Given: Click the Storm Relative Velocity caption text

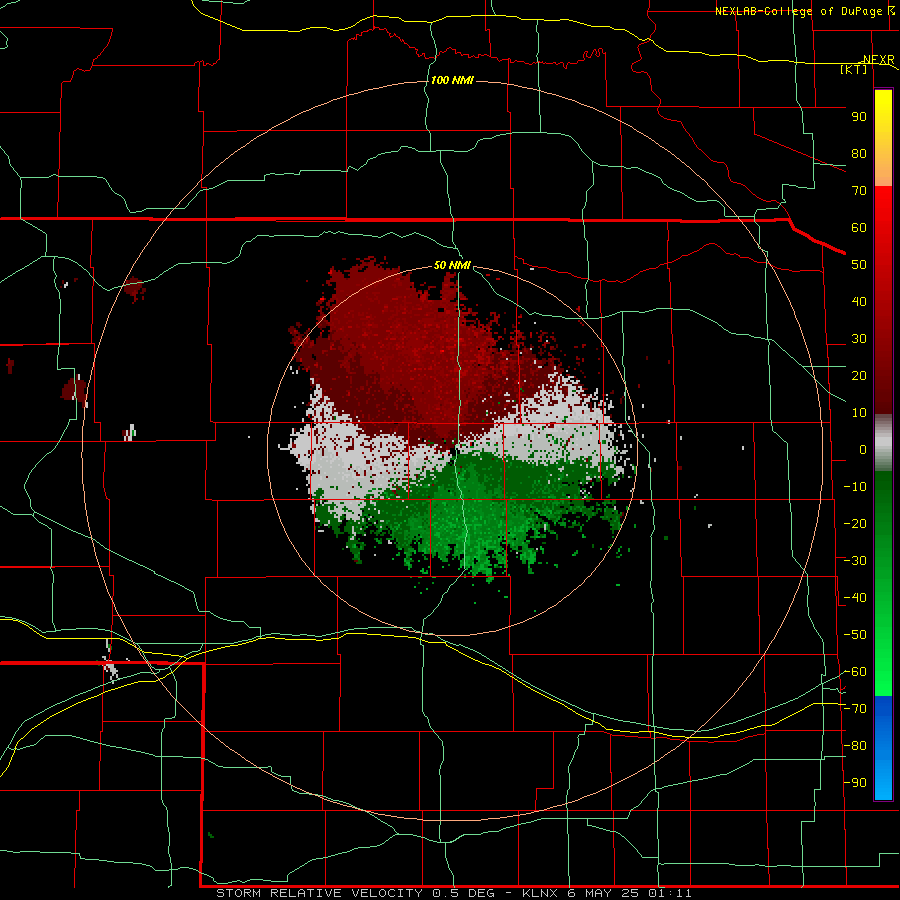Looking at the screenshot, I should pos(453,893).
